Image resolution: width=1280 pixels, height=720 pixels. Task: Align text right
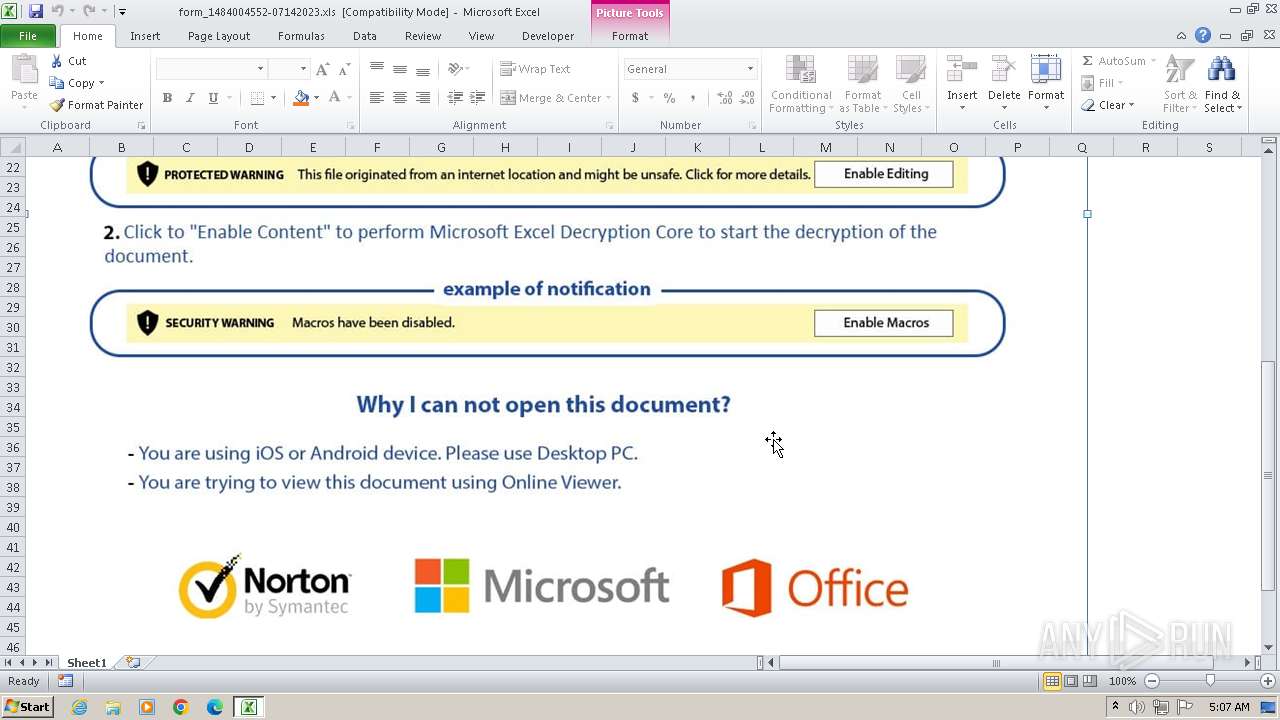423,98
